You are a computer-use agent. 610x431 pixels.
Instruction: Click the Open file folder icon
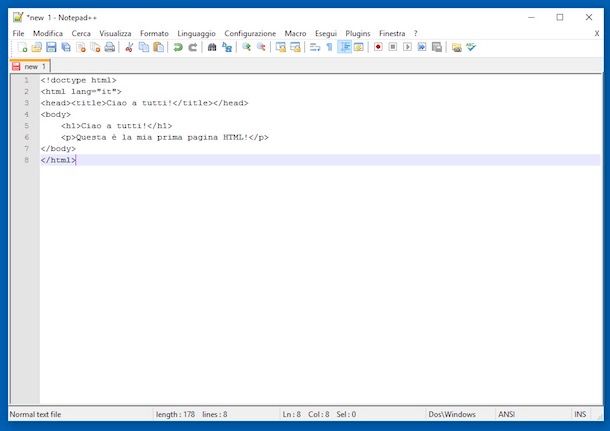37,47
